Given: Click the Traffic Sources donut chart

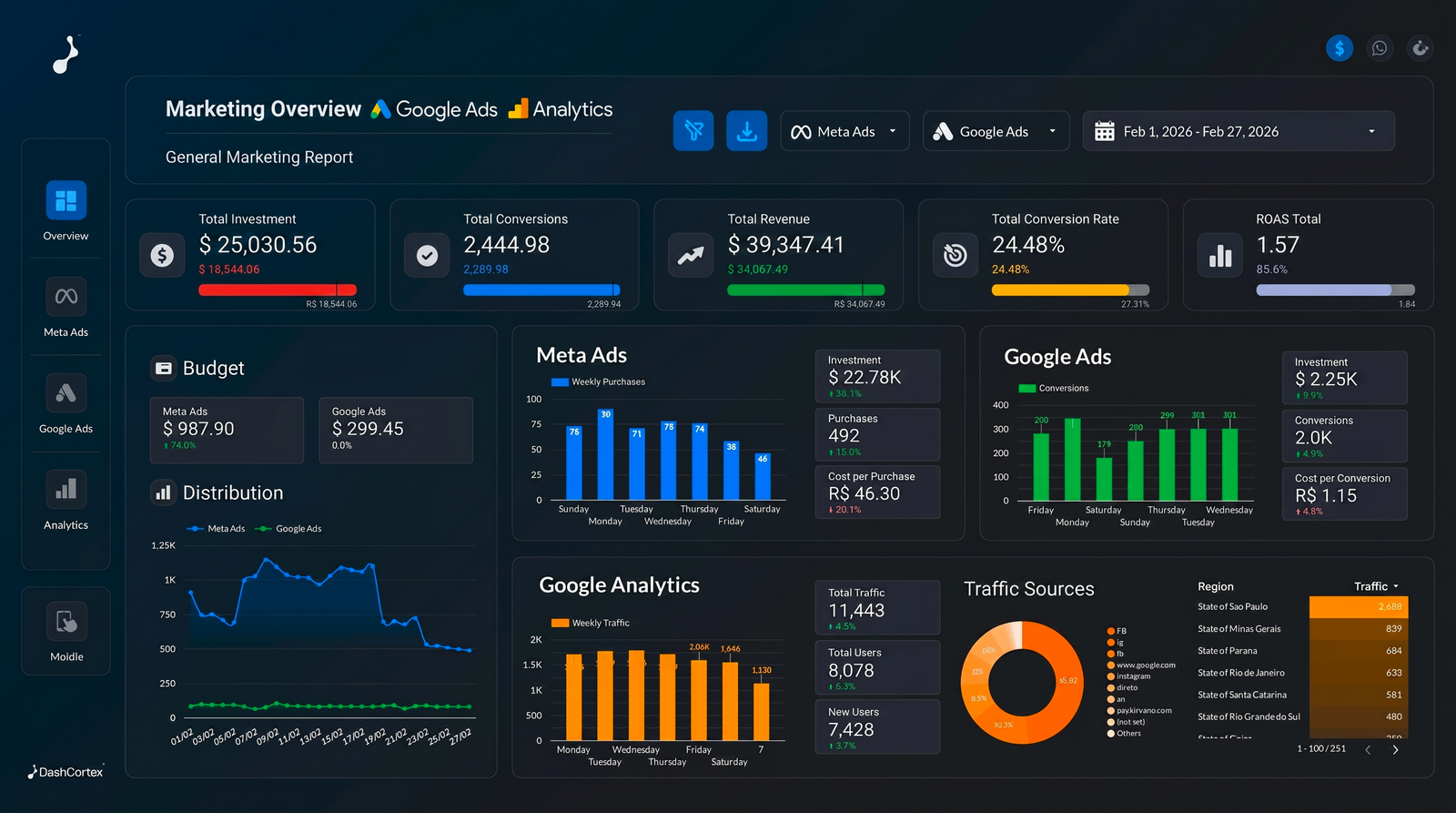Looking at the screenshot, I should pyautogui.click(x=1022, y=682).
